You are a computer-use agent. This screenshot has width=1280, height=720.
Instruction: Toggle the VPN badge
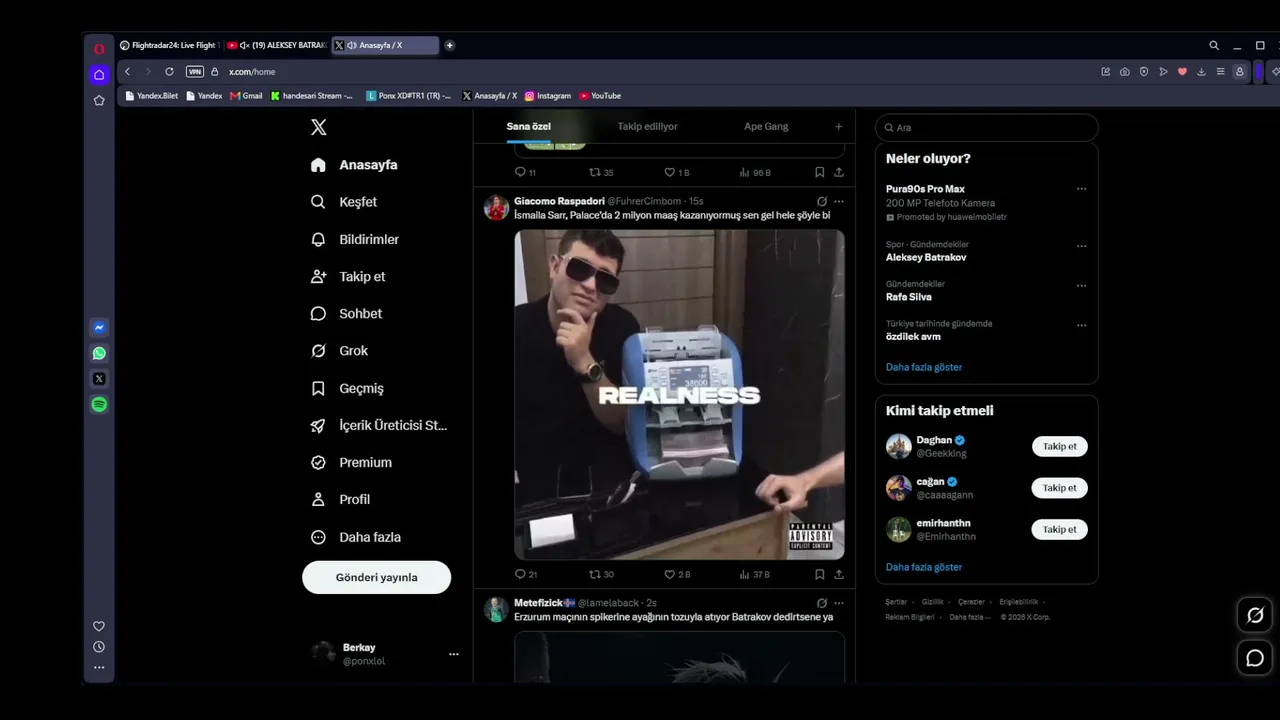click(x=195, y=72)
